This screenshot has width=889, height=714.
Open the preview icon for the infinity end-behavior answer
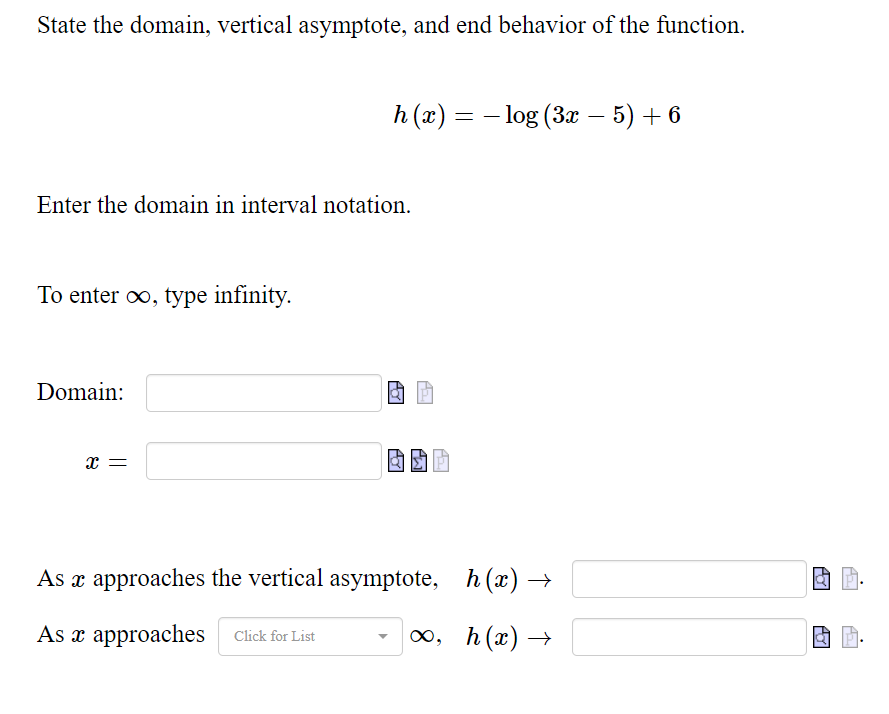click(821, 636)
